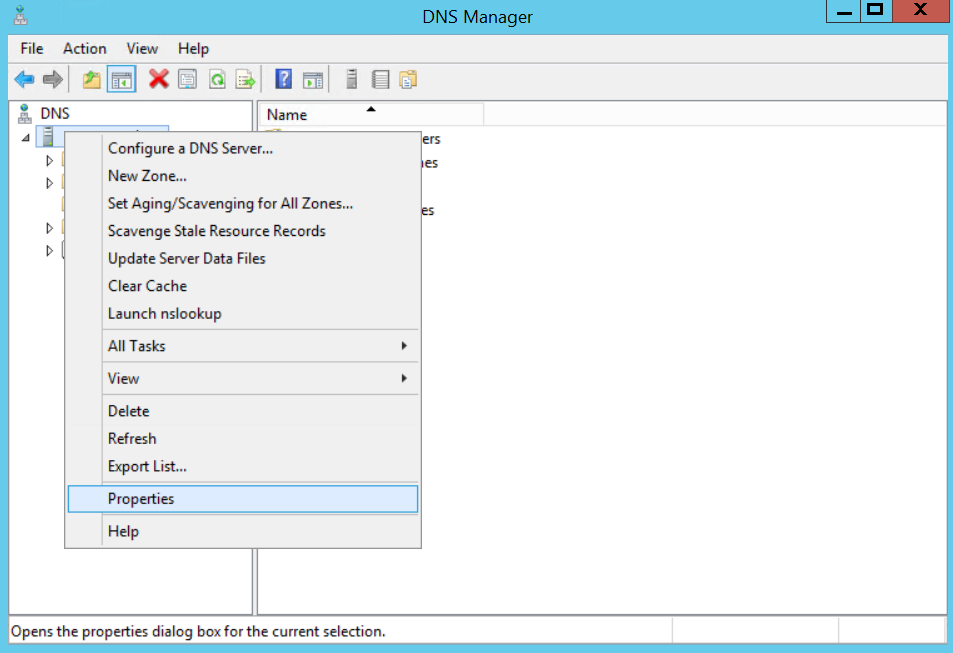953x653 pixels.
Task: Click the green Refresh toolbar icon
Action: coord(217,79)
